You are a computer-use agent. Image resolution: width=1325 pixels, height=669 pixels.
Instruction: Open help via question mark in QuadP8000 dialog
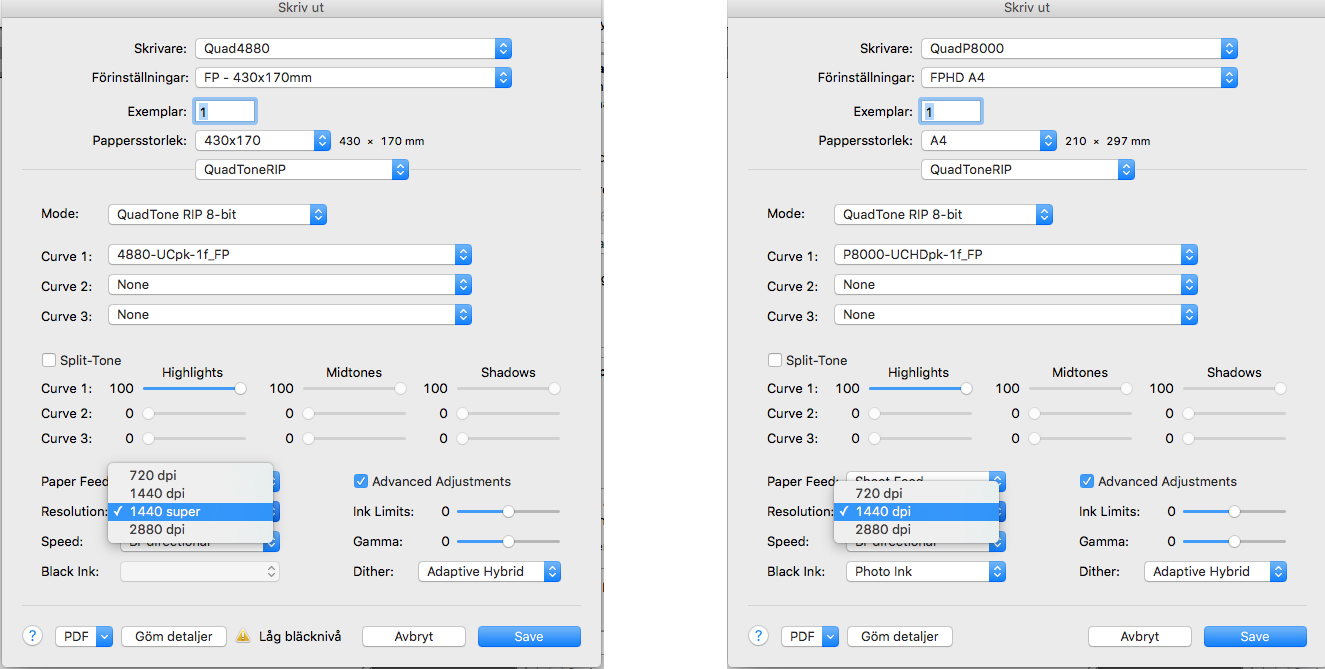coord(759,636)
